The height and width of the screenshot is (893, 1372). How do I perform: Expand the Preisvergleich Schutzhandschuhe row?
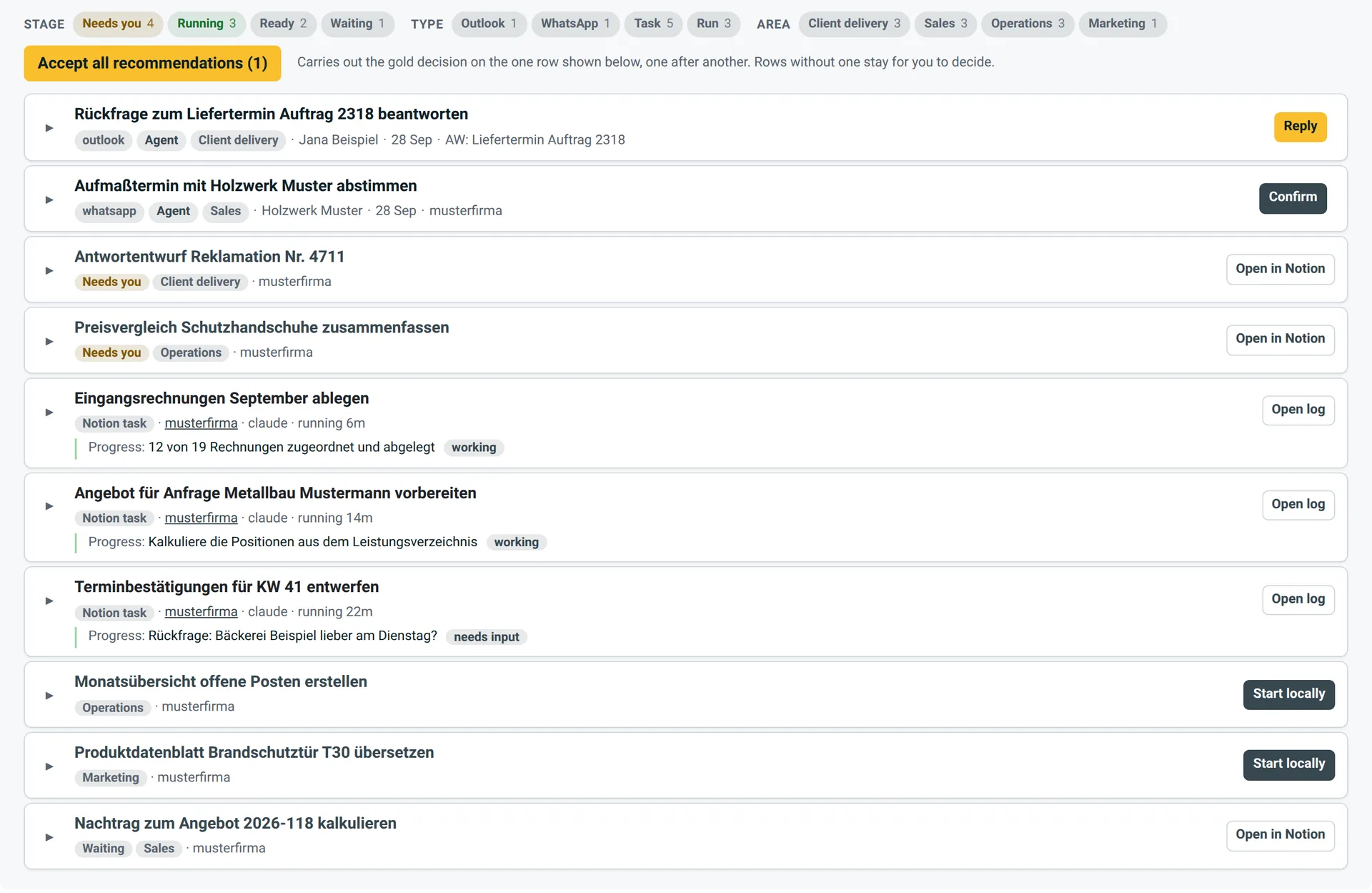[x=49, y=341]
